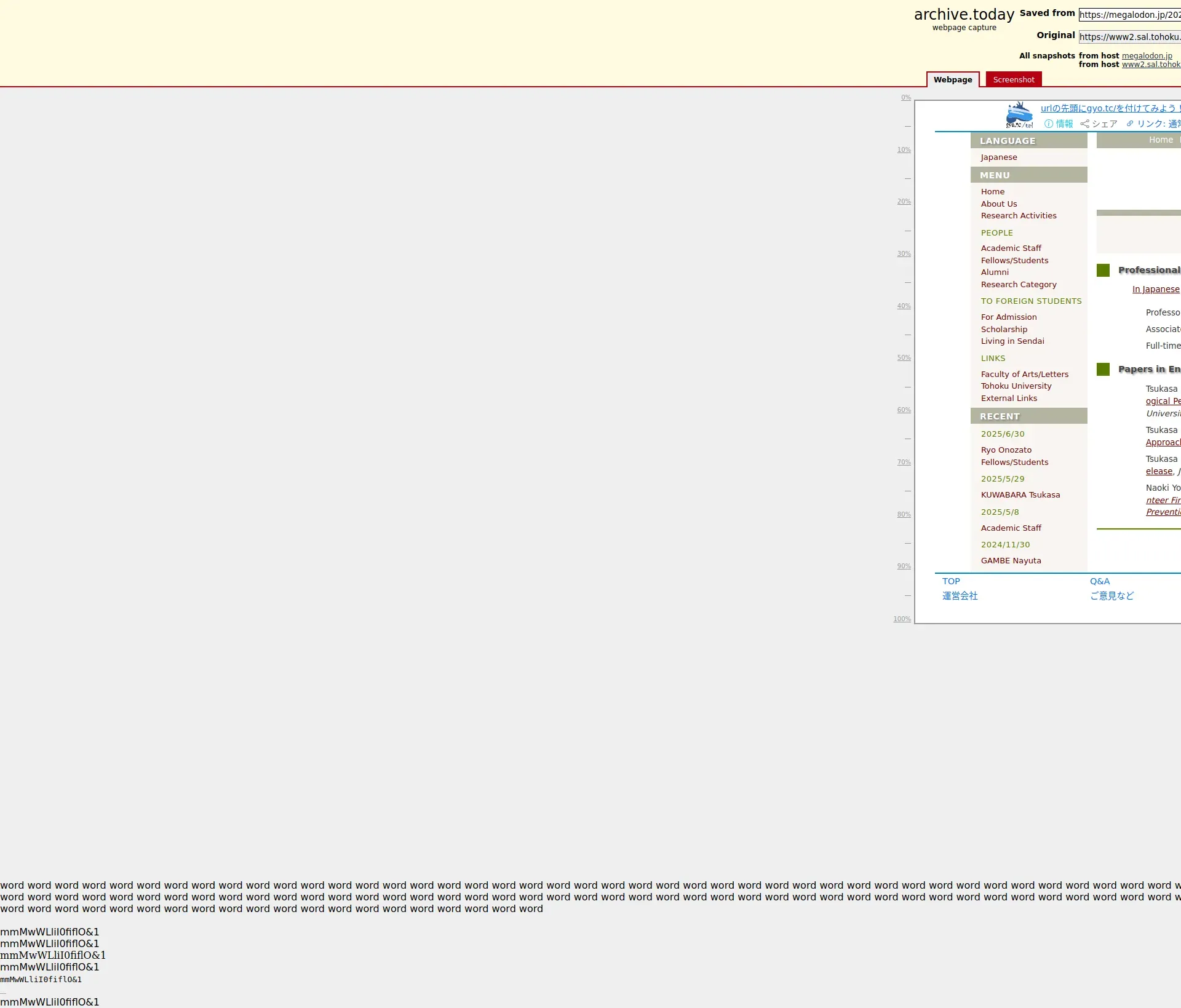Screen dimensions: 1181x1008
Task: Open the KUWABARA Tsukasa recent entry
Action: (1020, 495)
